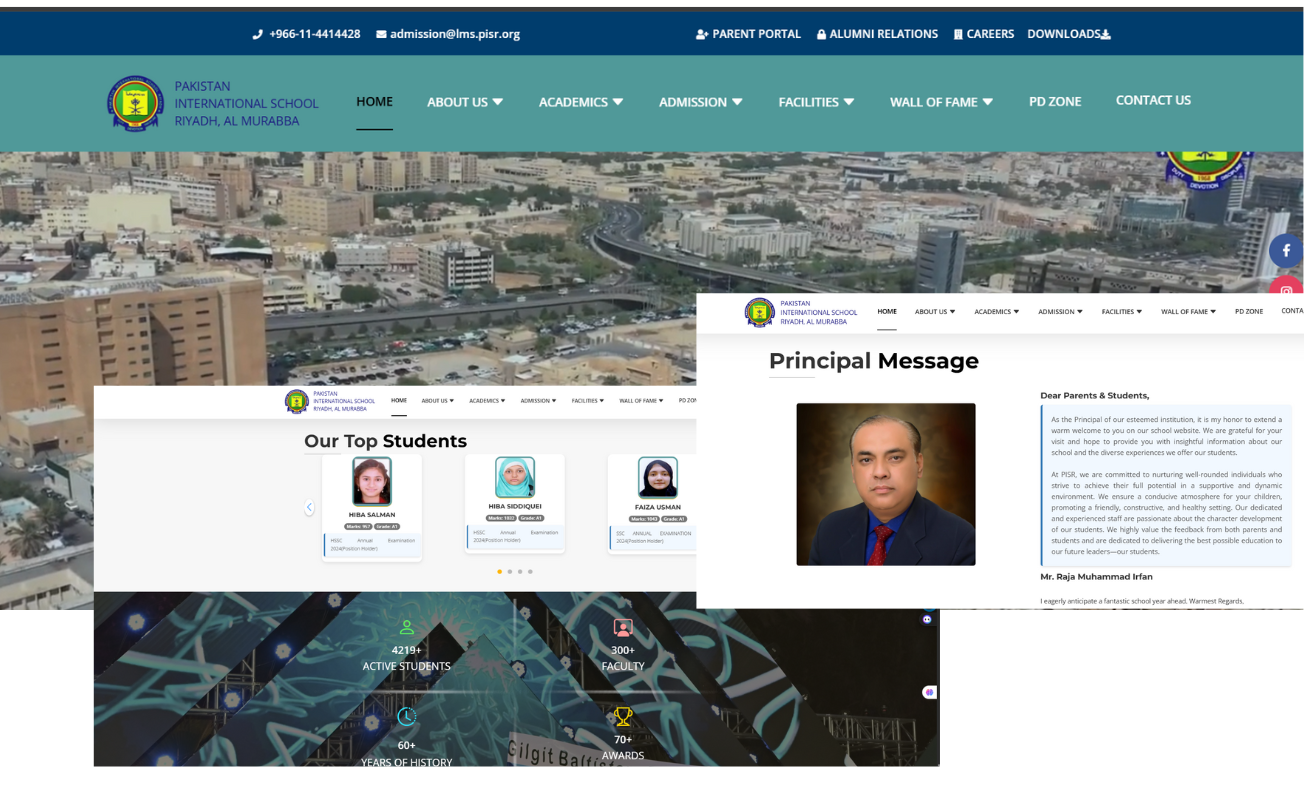
Task: Open PD Zone in main header
Action: tap(1055, 102)
